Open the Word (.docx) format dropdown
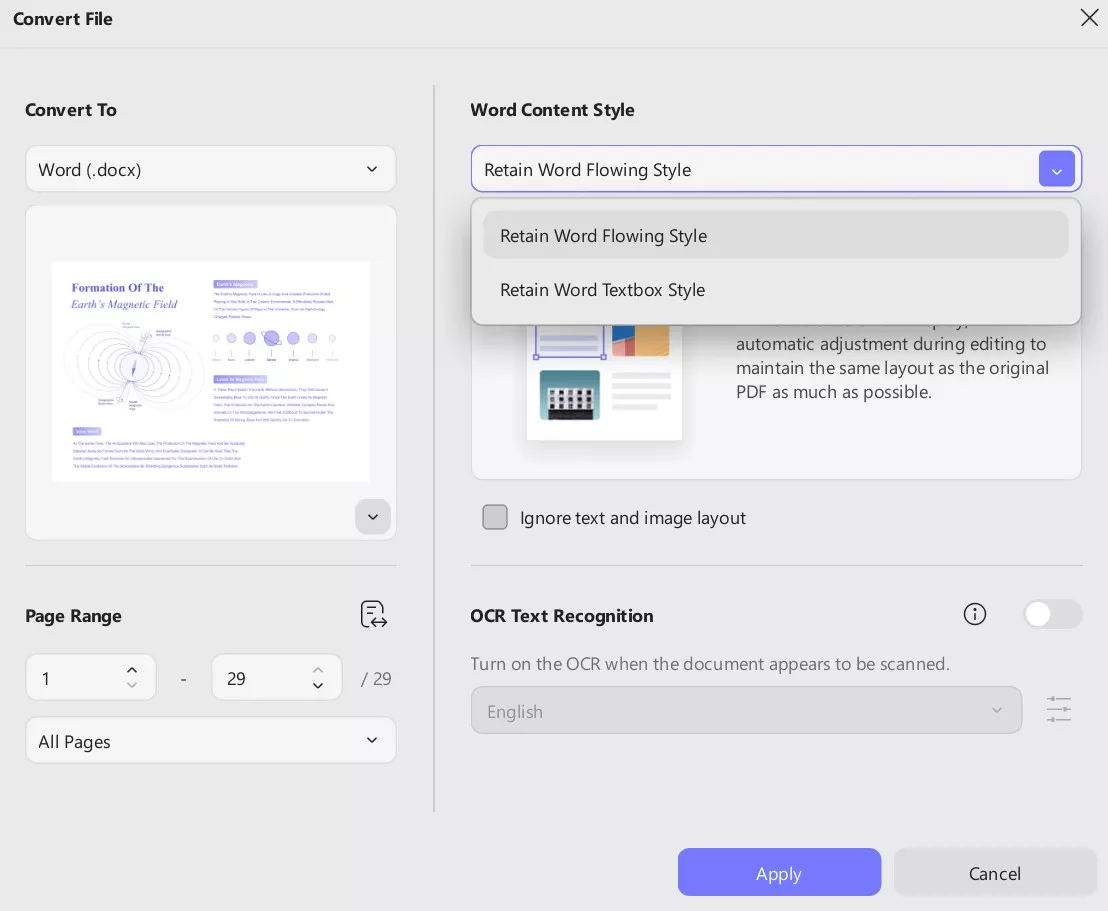This screenshot has height=911, width=1108. (210, 169)
